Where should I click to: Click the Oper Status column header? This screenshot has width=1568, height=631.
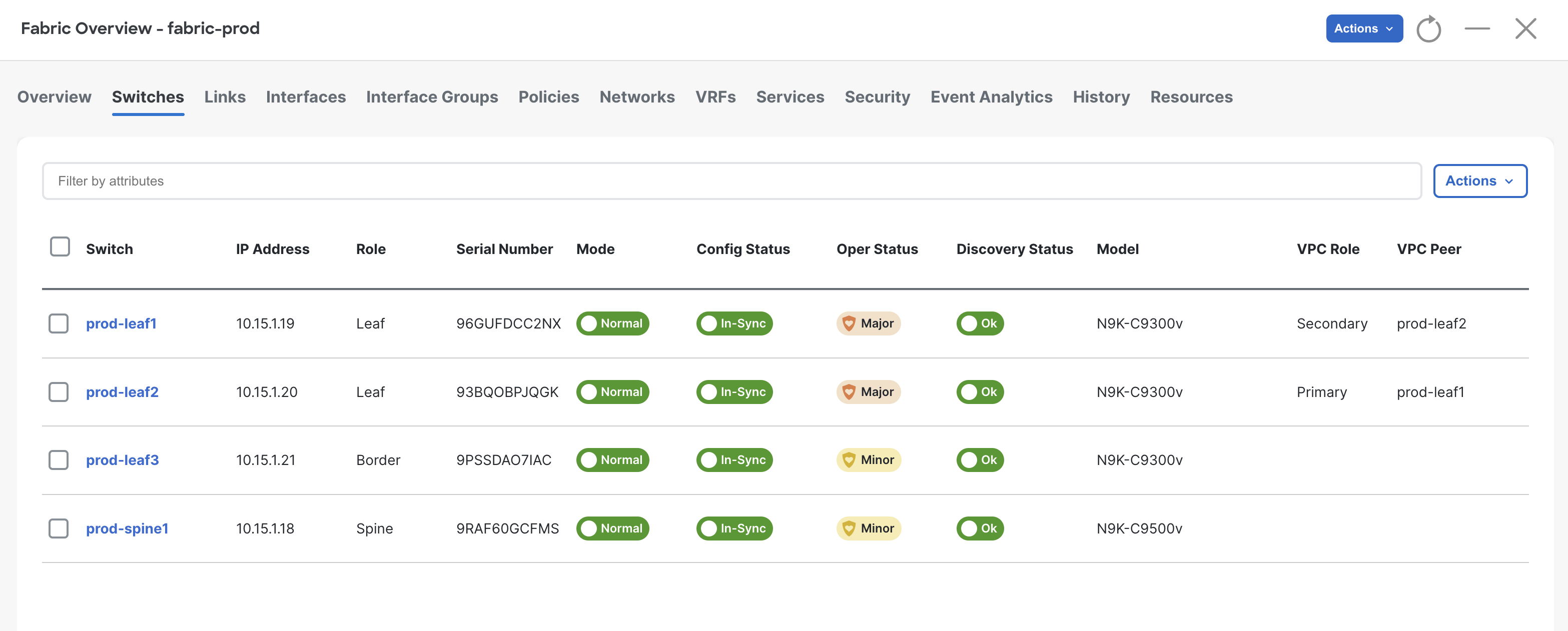click(x=877, y=249)
